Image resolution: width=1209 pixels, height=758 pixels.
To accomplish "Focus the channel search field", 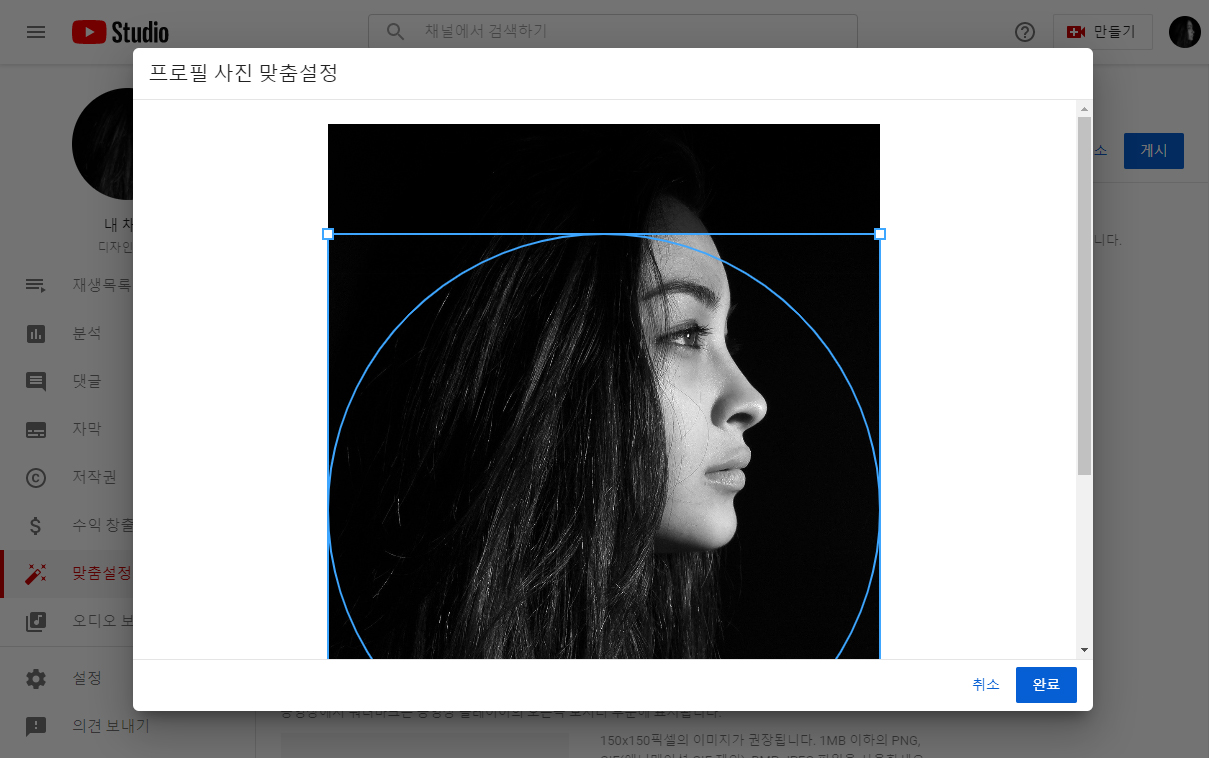I will click(613, 32).
